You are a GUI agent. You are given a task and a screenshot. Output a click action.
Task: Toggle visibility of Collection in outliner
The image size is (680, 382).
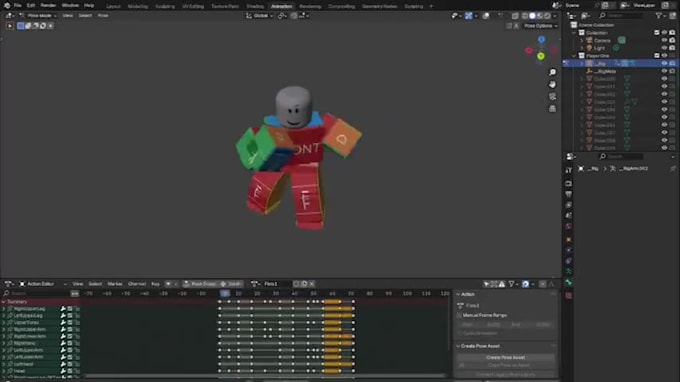(x=664, y=33)
